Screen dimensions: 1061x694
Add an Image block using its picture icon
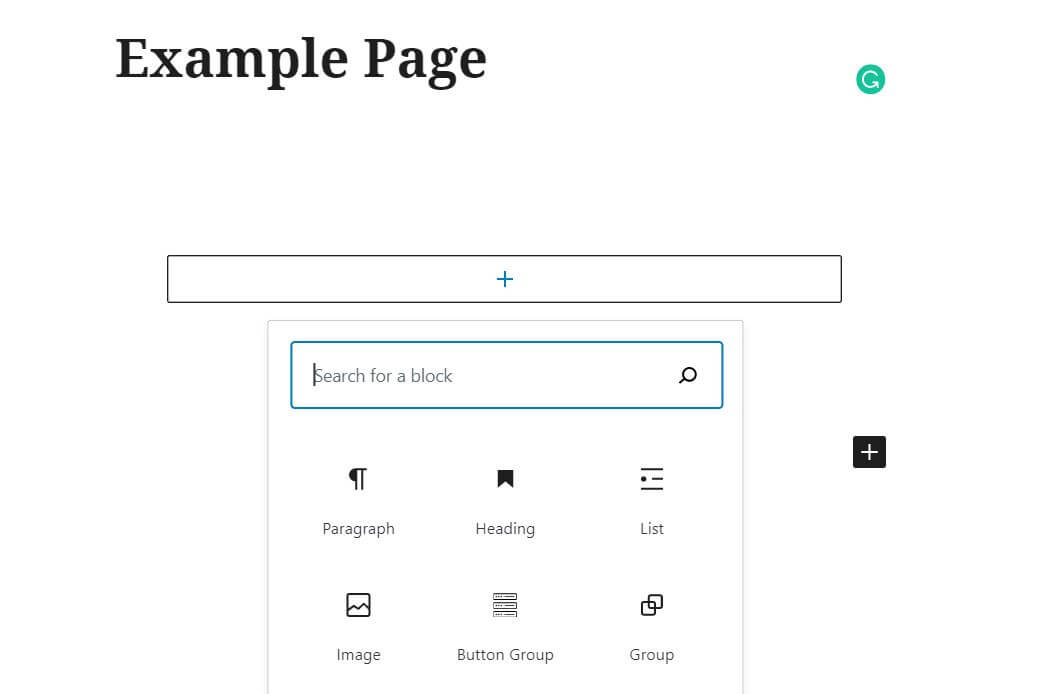358,605
